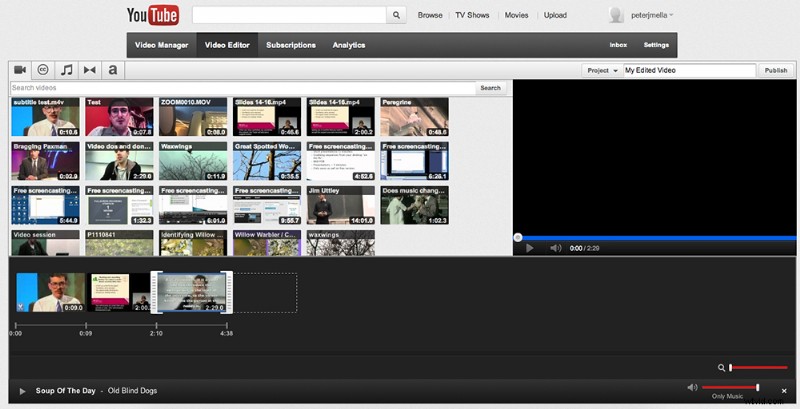Open the text 'a' tab icon
This screenshot has height=409, width=800.
point(113,70)
